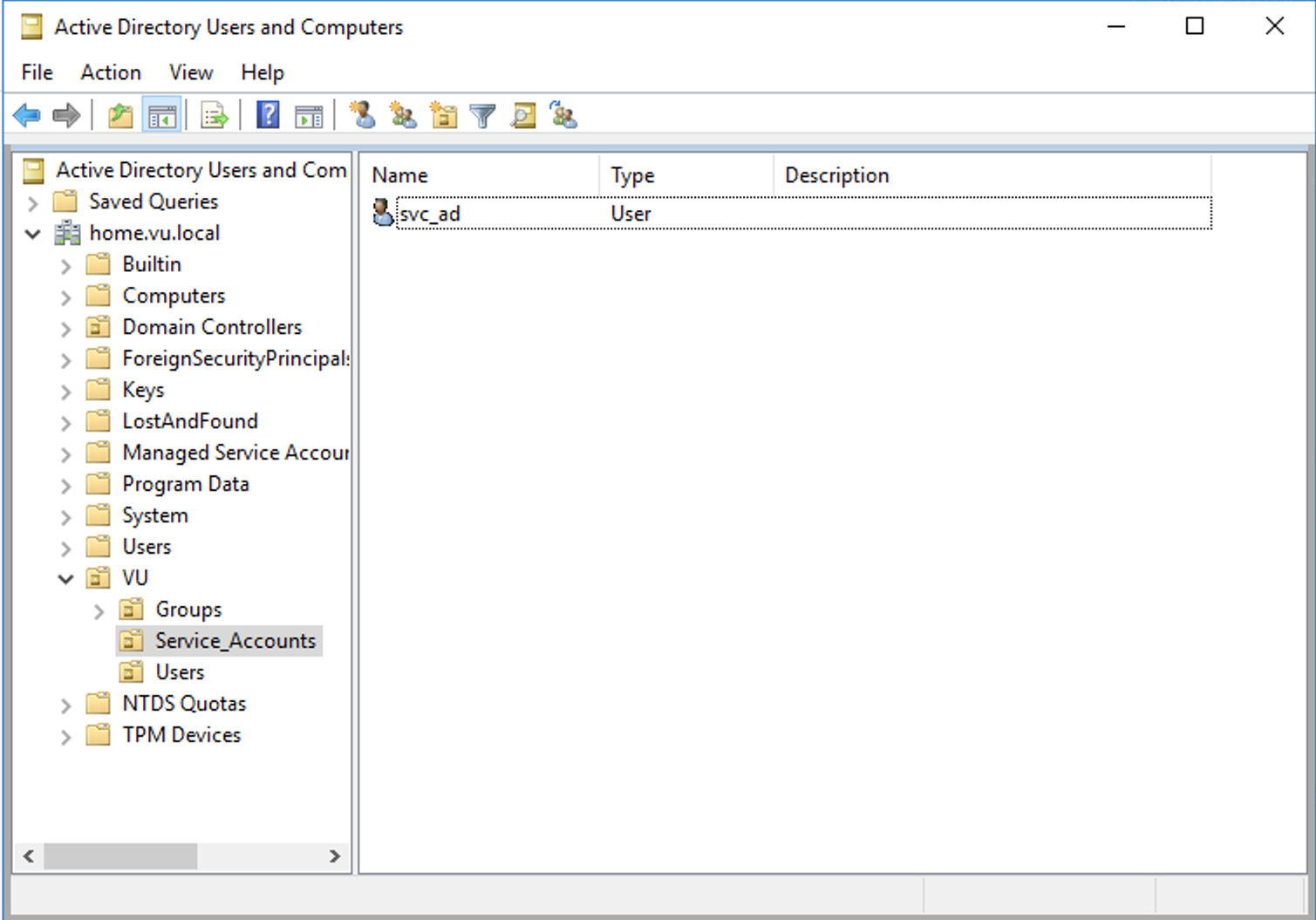Click the Back arrow in the toolbar
This screenshot has width=1316, height=920.
click(27, 115)
